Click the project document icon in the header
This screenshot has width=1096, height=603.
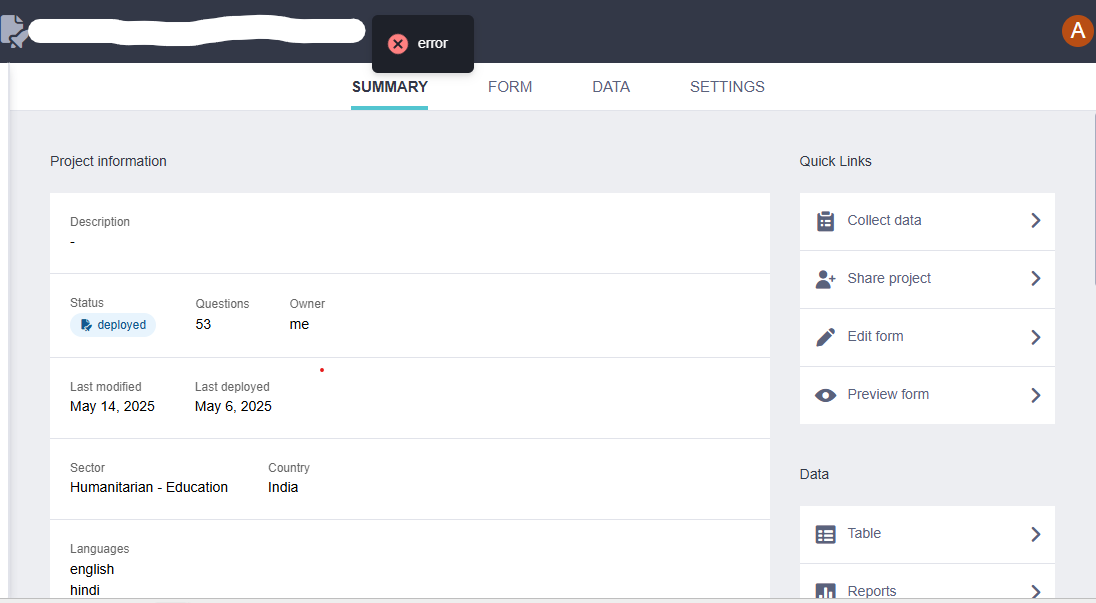coord(13,31)
